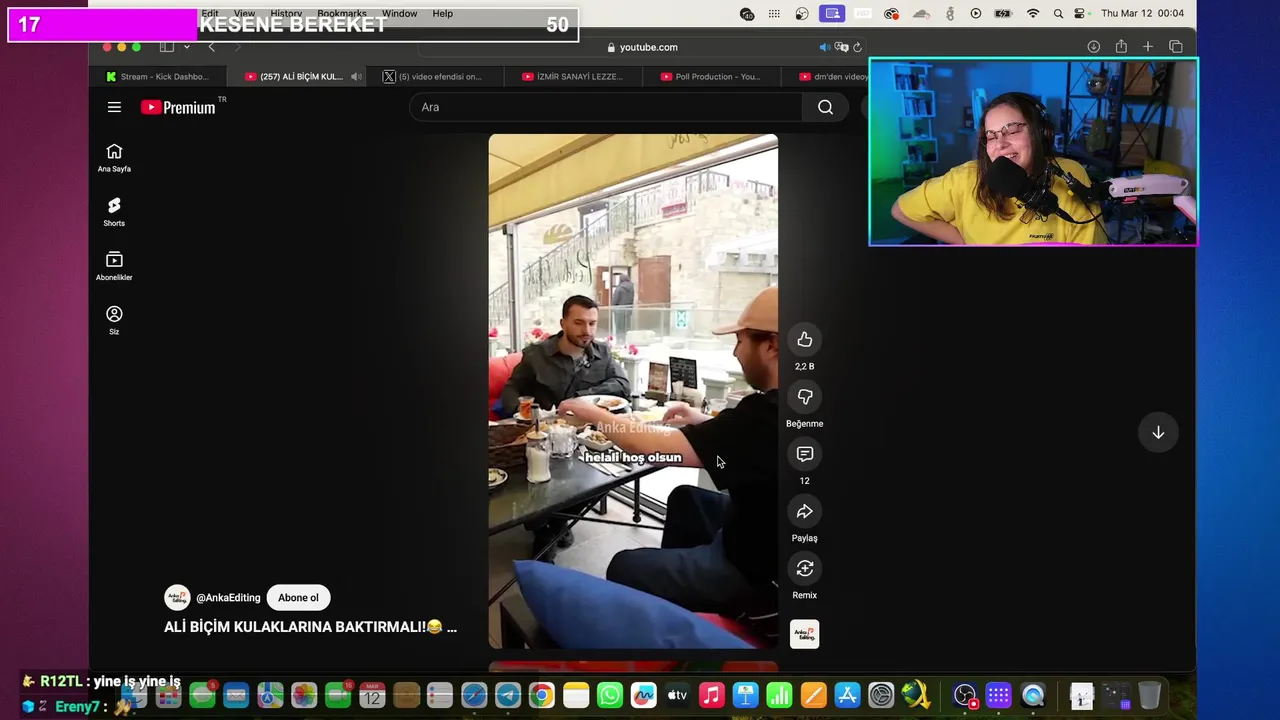Image resolution: width=1280 pixels, height=720 pixels.
Task: Switch to Poll Production tab
Action: (710, 76)
